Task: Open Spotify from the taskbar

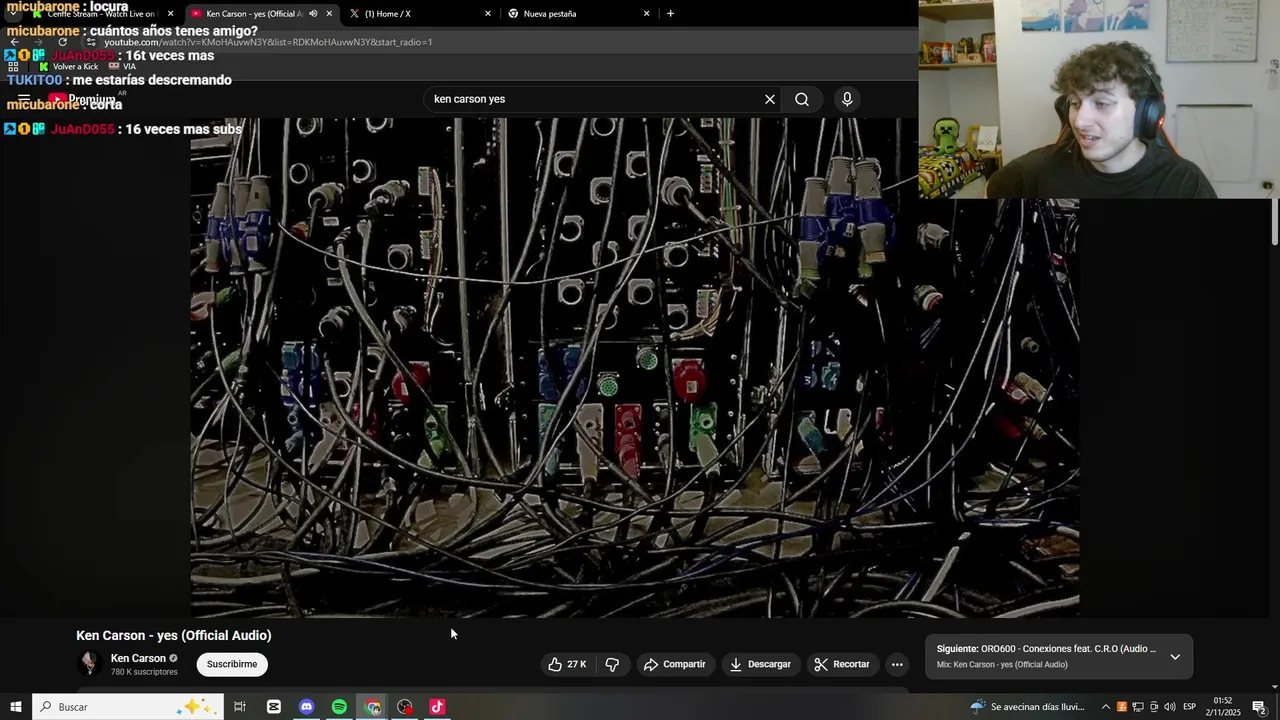Action: [339, 707]
